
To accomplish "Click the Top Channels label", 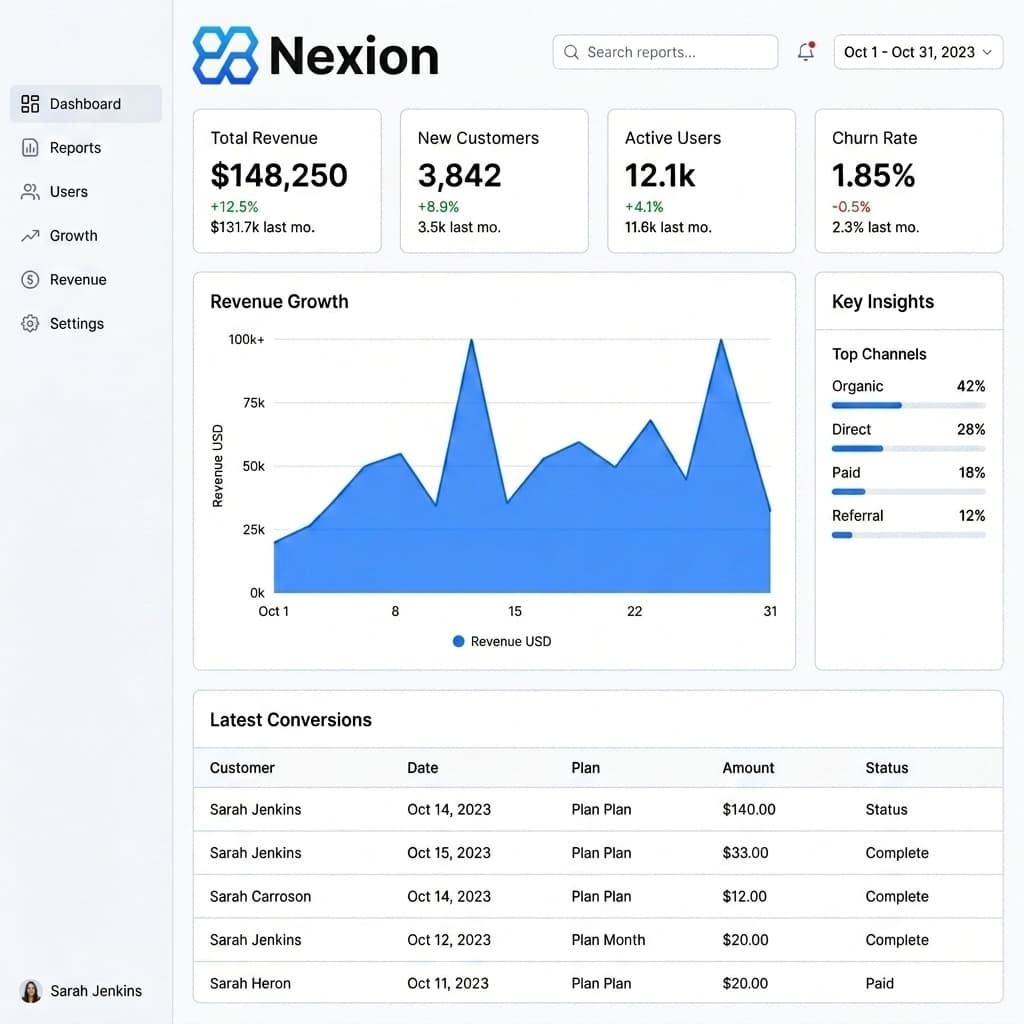I will 879,354.
